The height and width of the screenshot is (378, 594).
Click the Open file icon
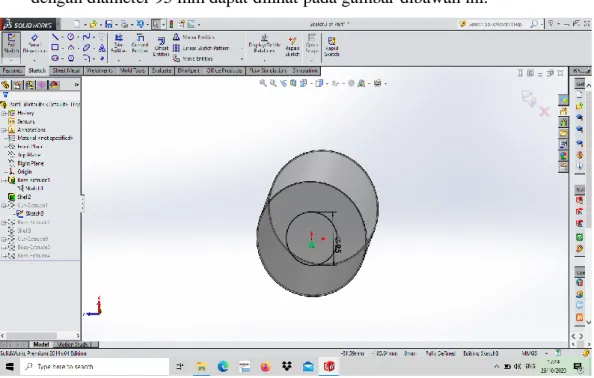tap(93, 24)
